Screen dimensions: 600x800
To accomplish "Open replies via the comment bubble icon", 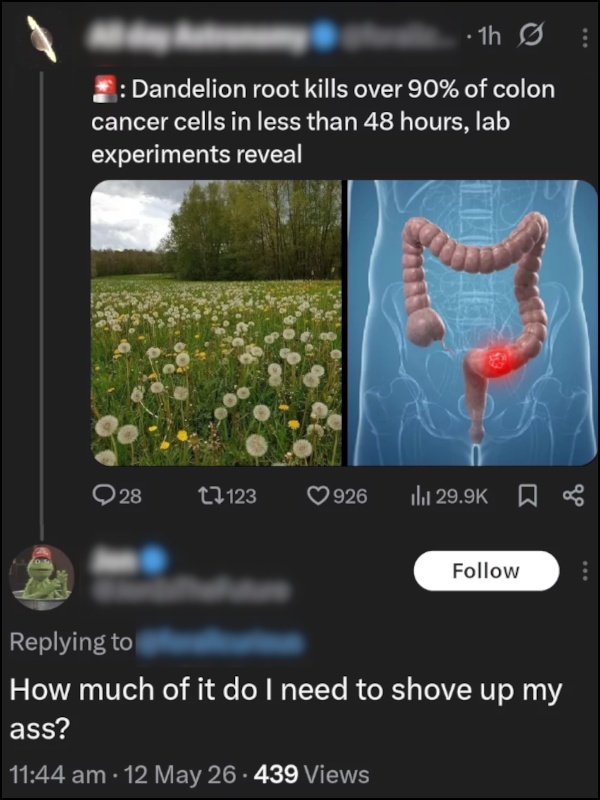I will [103, 495].
